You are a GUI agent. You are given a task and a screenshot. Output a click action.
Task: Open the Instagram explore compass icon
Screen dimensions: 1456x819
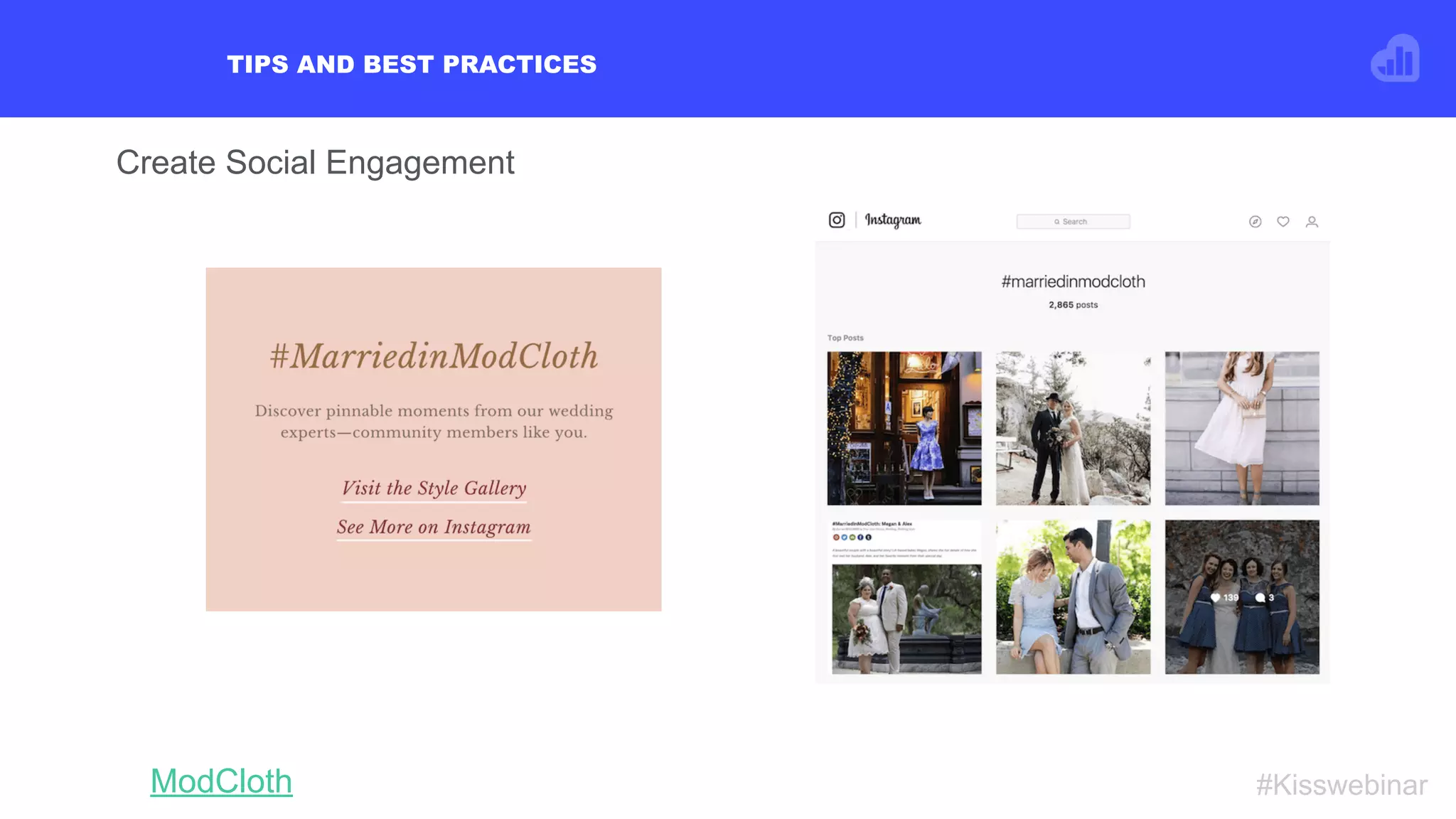[1256, 222]
